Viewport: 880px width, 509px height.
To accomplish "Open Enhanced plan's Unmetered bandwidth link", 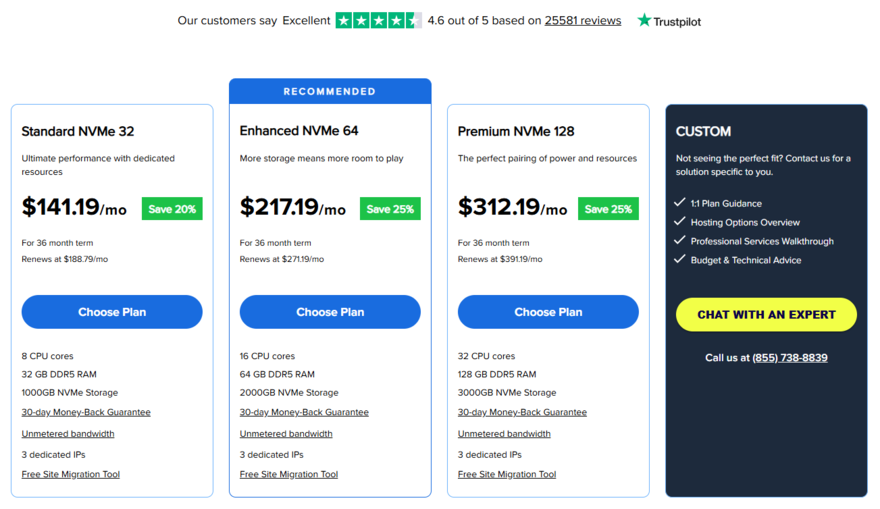I will pyautogui.click(x=286, y=434).
